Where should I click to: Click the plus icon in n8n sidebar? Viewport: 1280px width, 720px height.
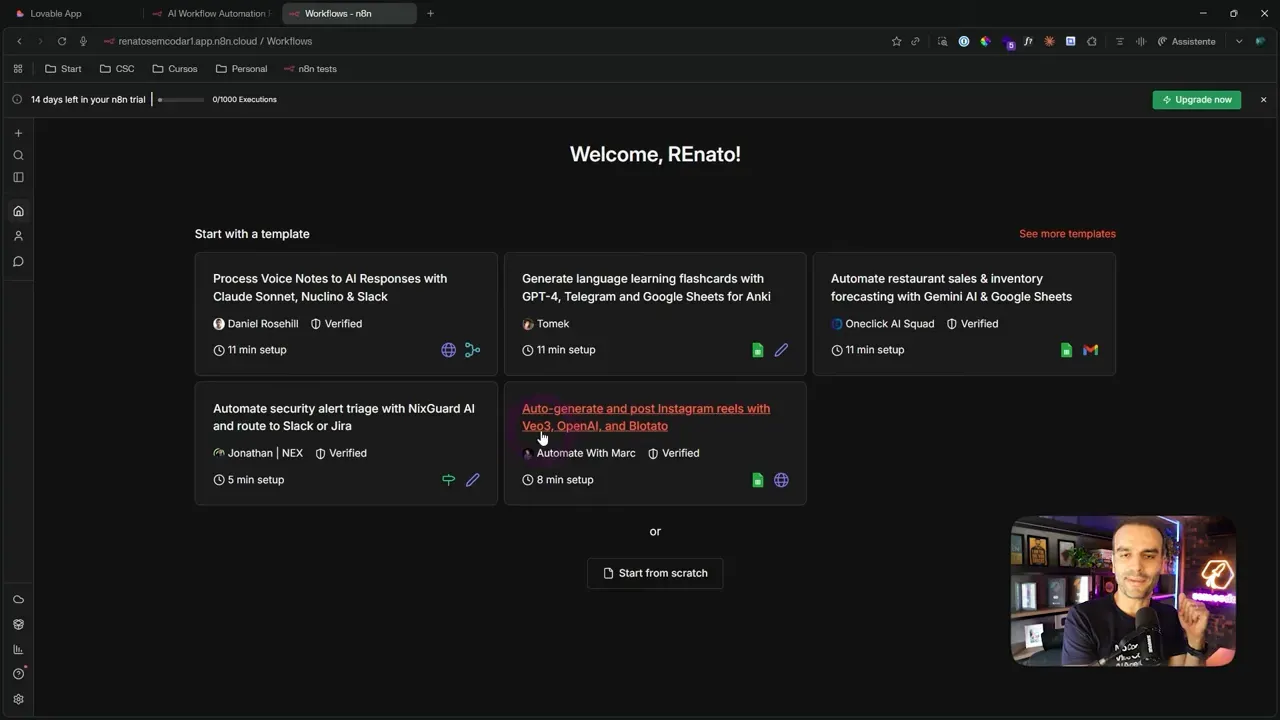pyautogui.click(x=18, y=133)
